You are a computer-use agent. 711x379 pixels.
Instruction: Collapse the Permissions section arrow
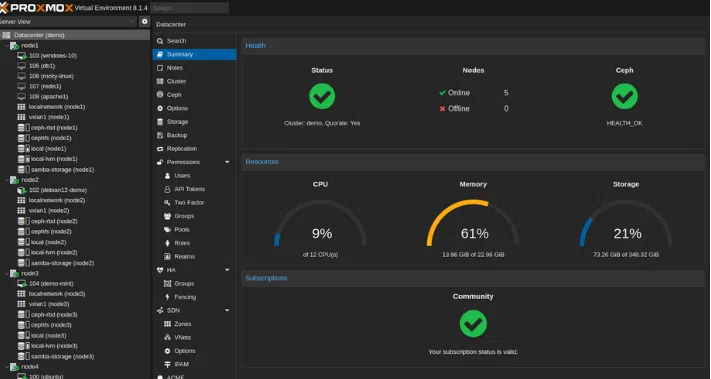tap(227, 162)
